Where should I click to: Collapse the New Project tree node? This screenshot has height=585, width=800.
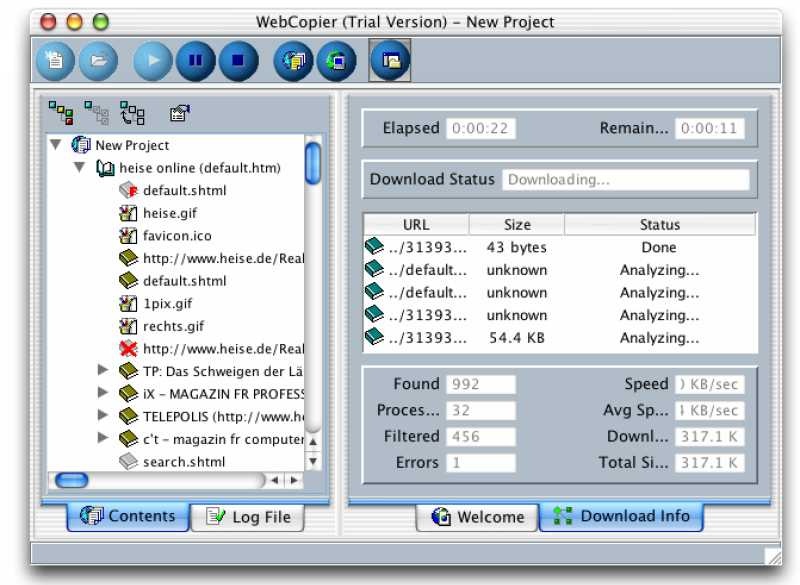(x=56, y=145)
